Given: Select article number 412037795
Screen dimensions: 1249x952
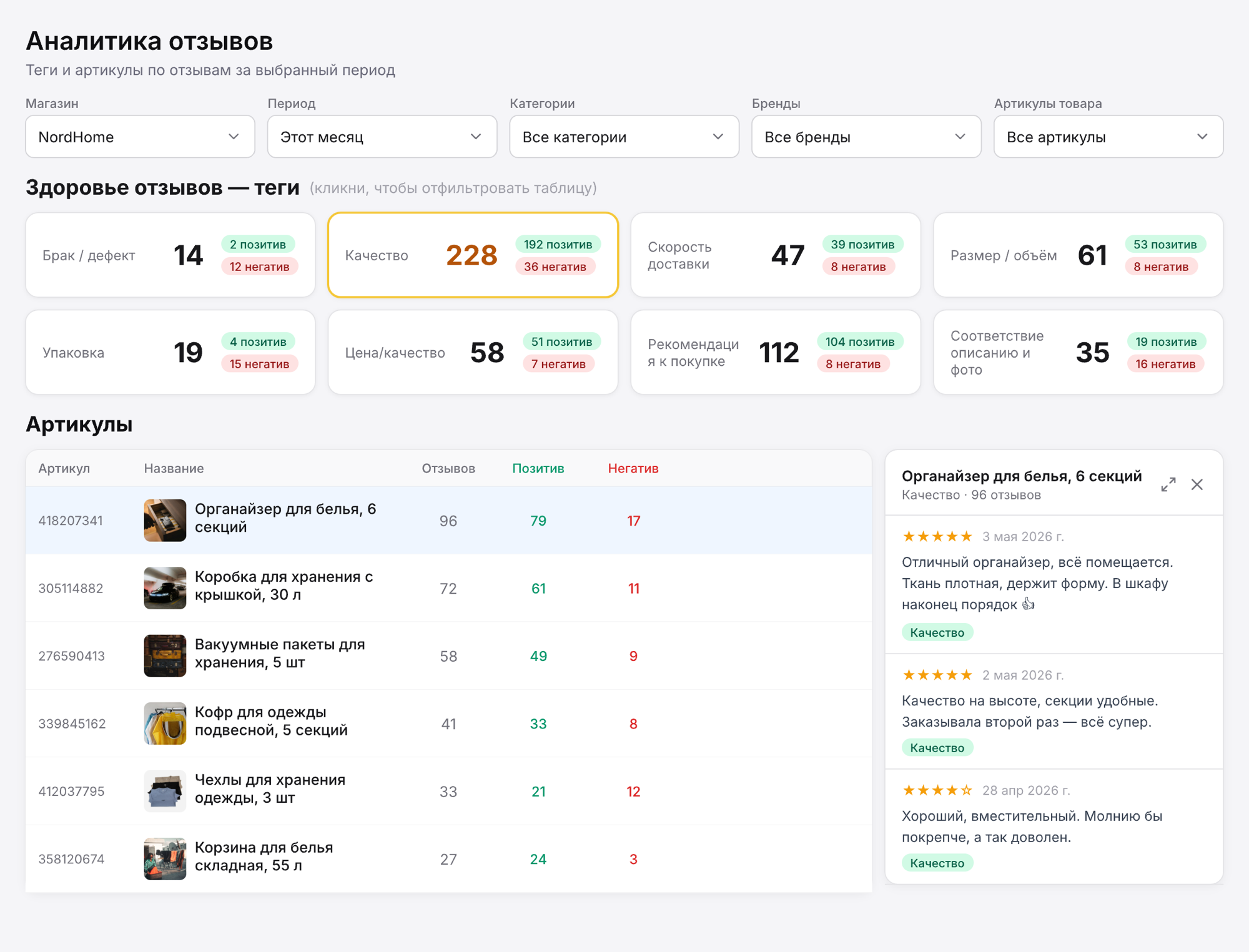Looking at the screenshot, I should [71, 792].
